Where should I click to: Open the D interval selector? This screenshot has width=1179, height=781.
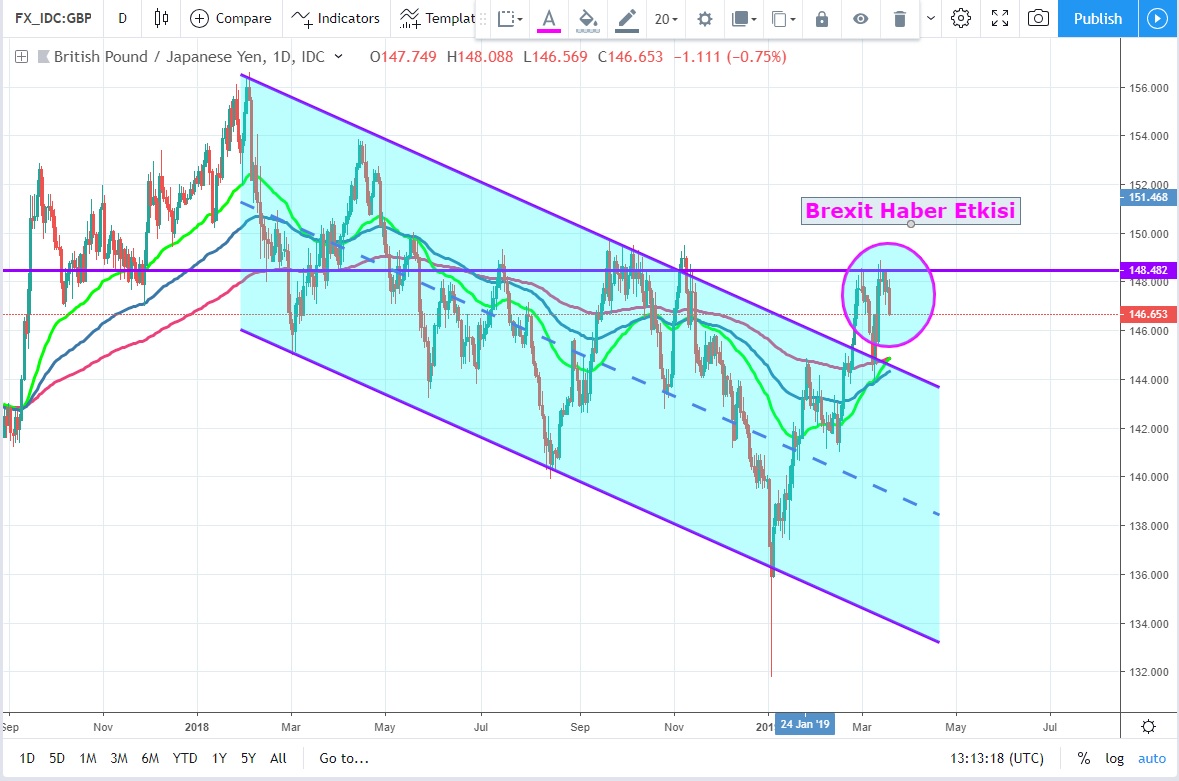tap(123, 18)
